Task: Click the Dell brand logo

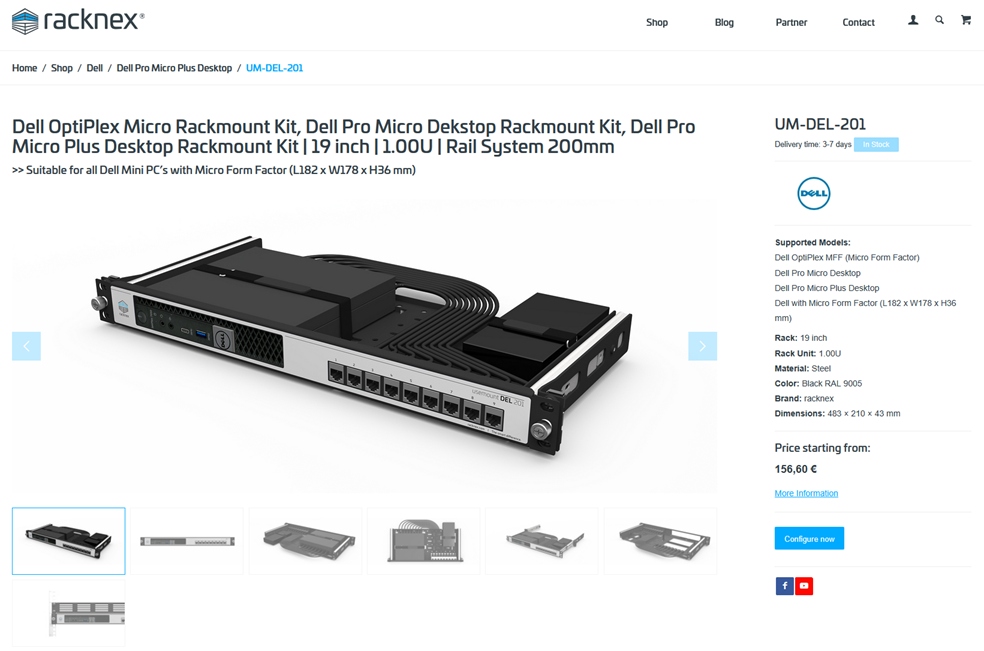Action: point(813,193)
